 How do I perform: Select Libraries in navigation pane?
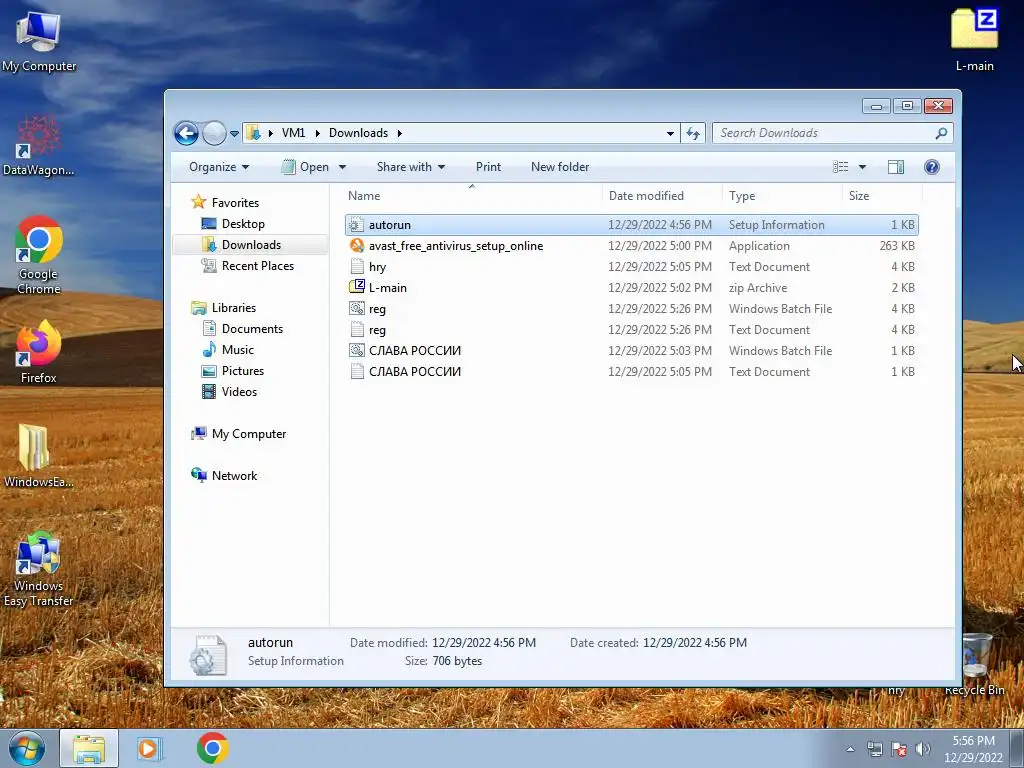coord(223,308)
